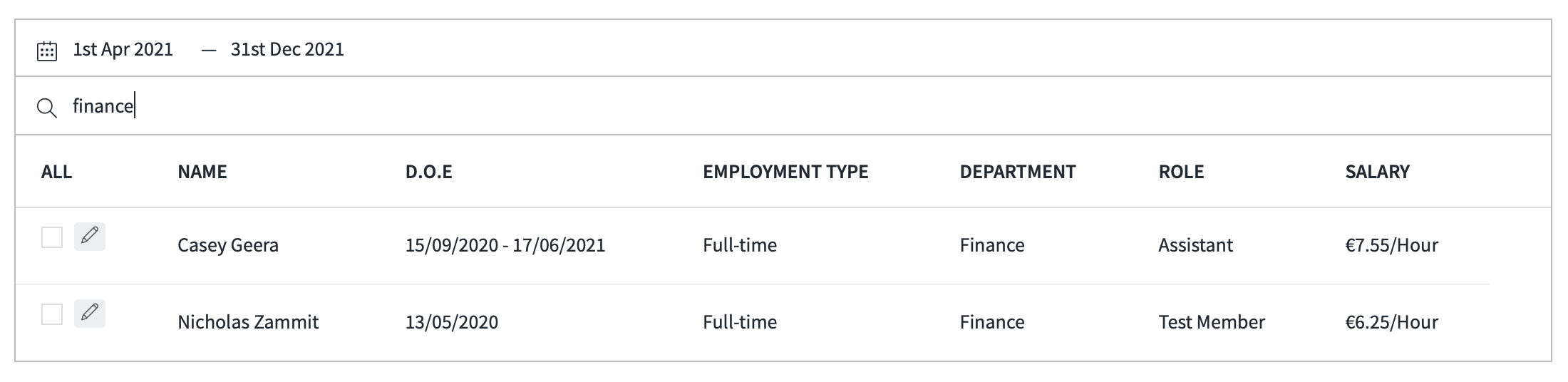The width and height of the screenshot is (1568, 382).
Task: Sort by SALARY column header
Action: point(1377,172)
